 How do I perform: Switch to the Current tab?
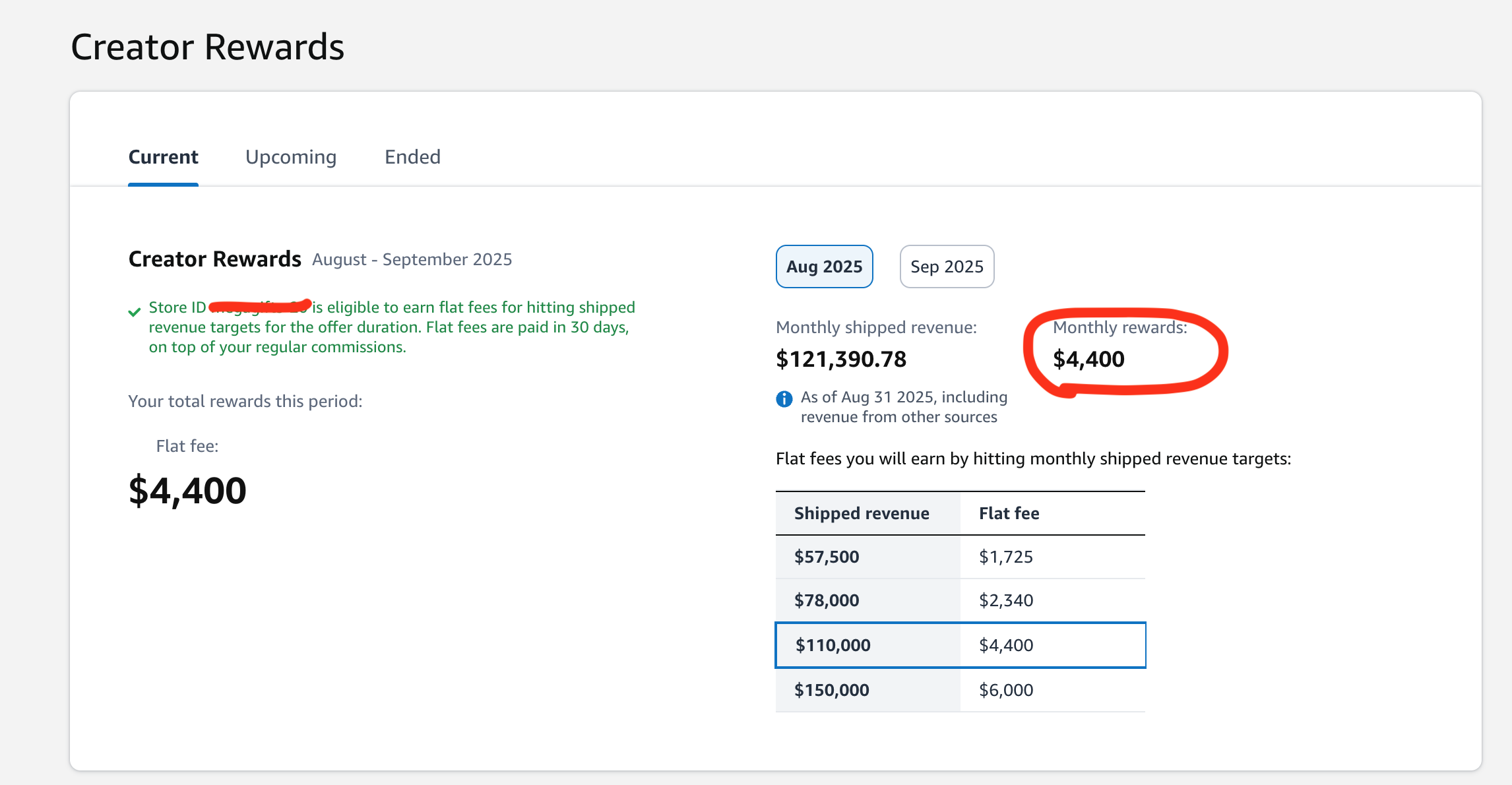163,157
